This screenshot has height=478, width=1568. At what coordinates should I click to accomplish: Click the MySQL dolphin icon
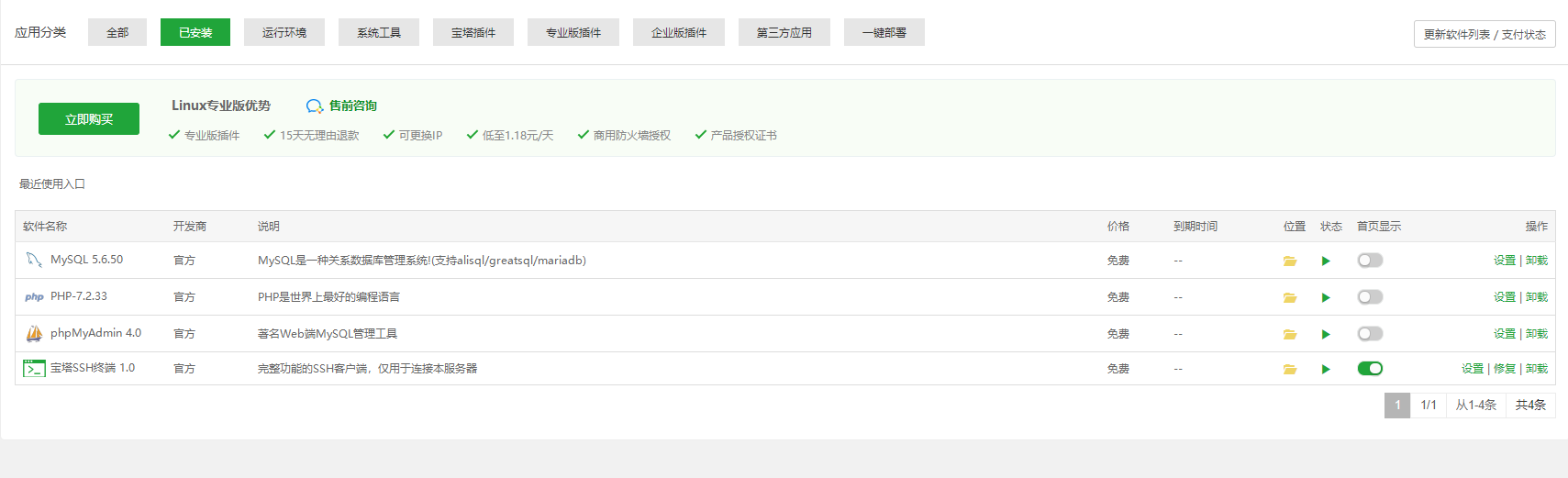pyautogui.click(x=34, y=261)
